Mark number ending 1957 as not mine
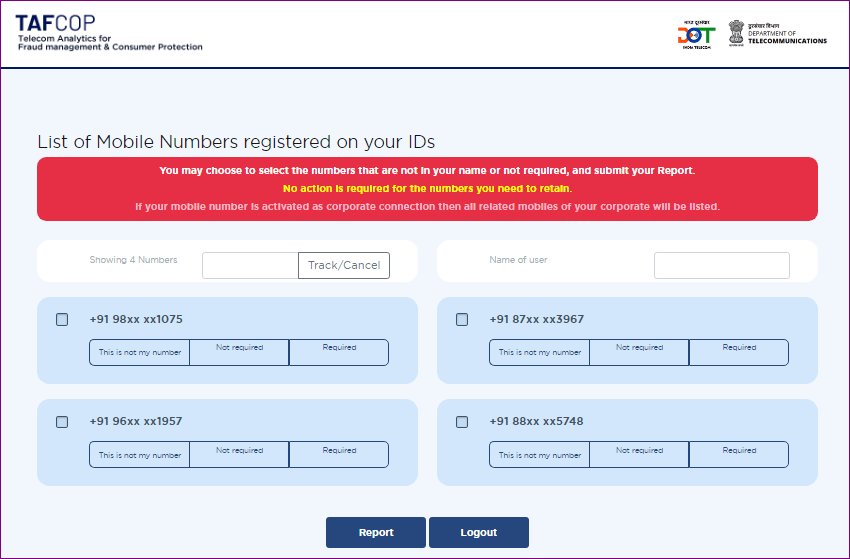The image size is (850, 559). pyautogui.click(x=139, y=455)
